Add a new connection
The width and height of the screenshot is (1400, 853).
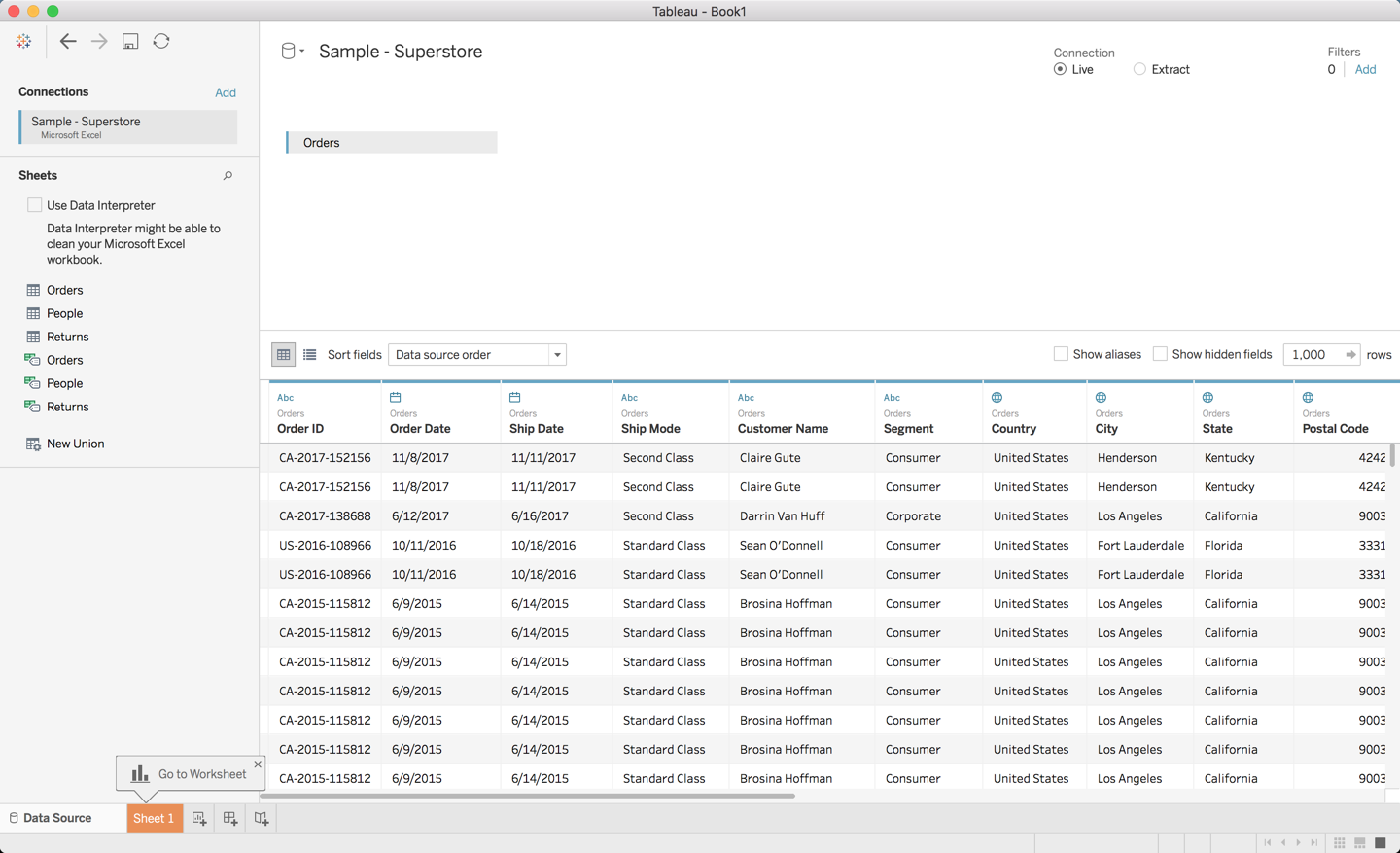point(226,92)
